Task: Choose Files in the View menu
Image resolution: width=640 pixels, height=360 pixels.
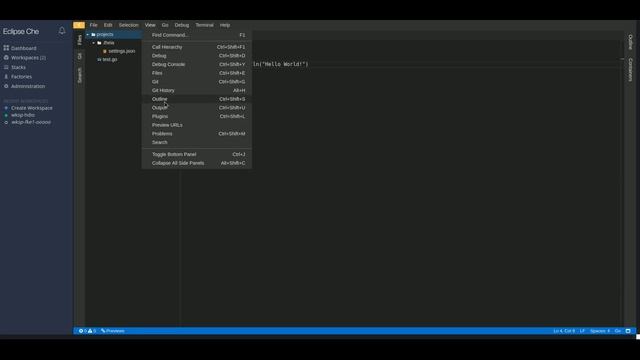Action: (197, 73)
